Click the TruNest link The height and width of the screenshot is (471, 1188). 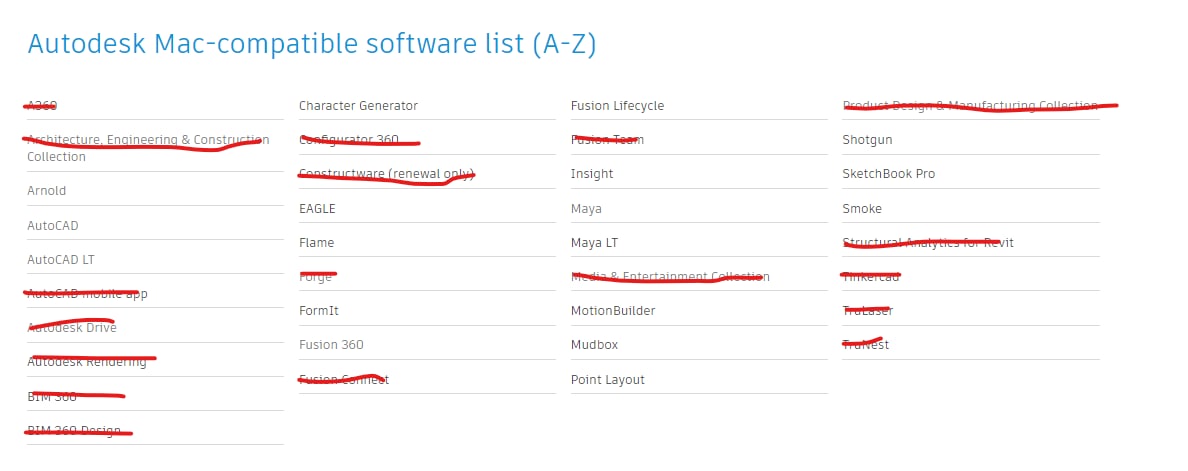click(x=865, y=345)
